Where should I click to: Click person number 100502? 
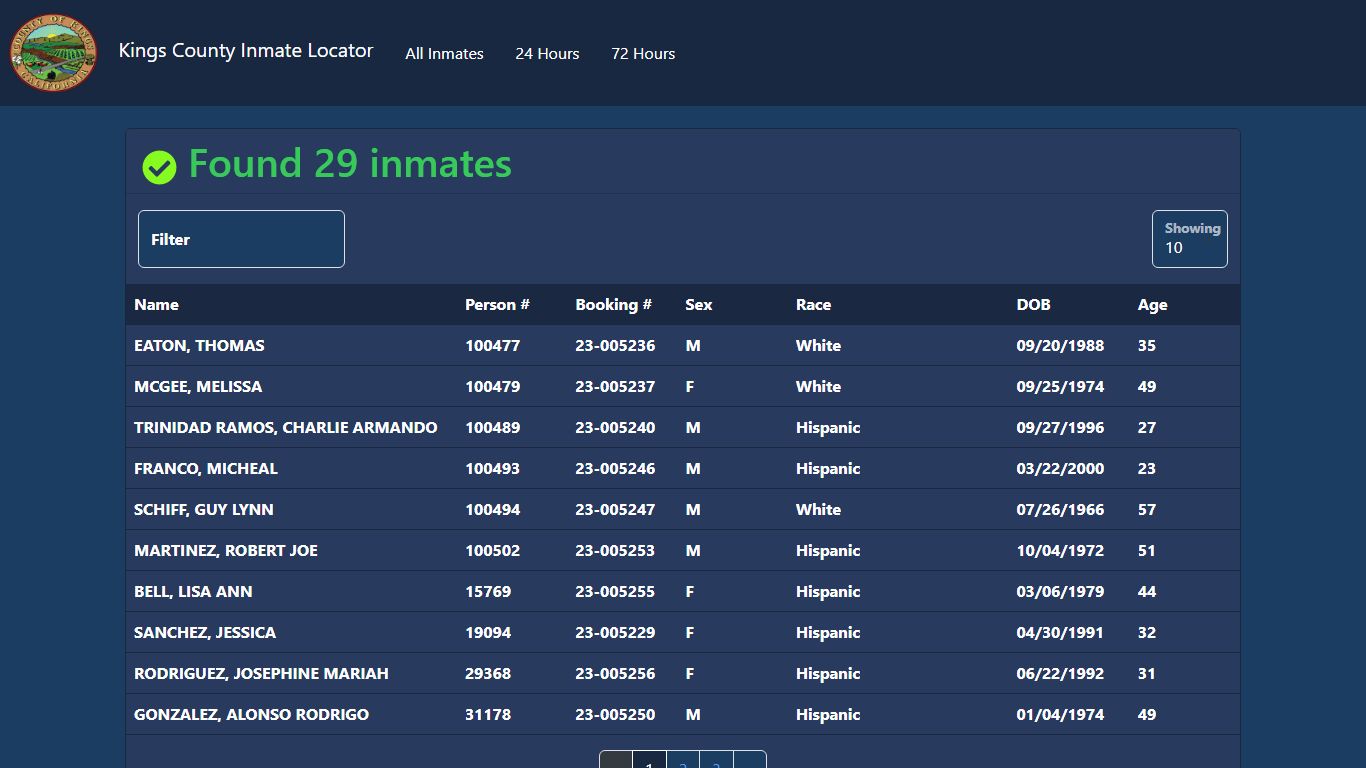[x=492, y=551]
